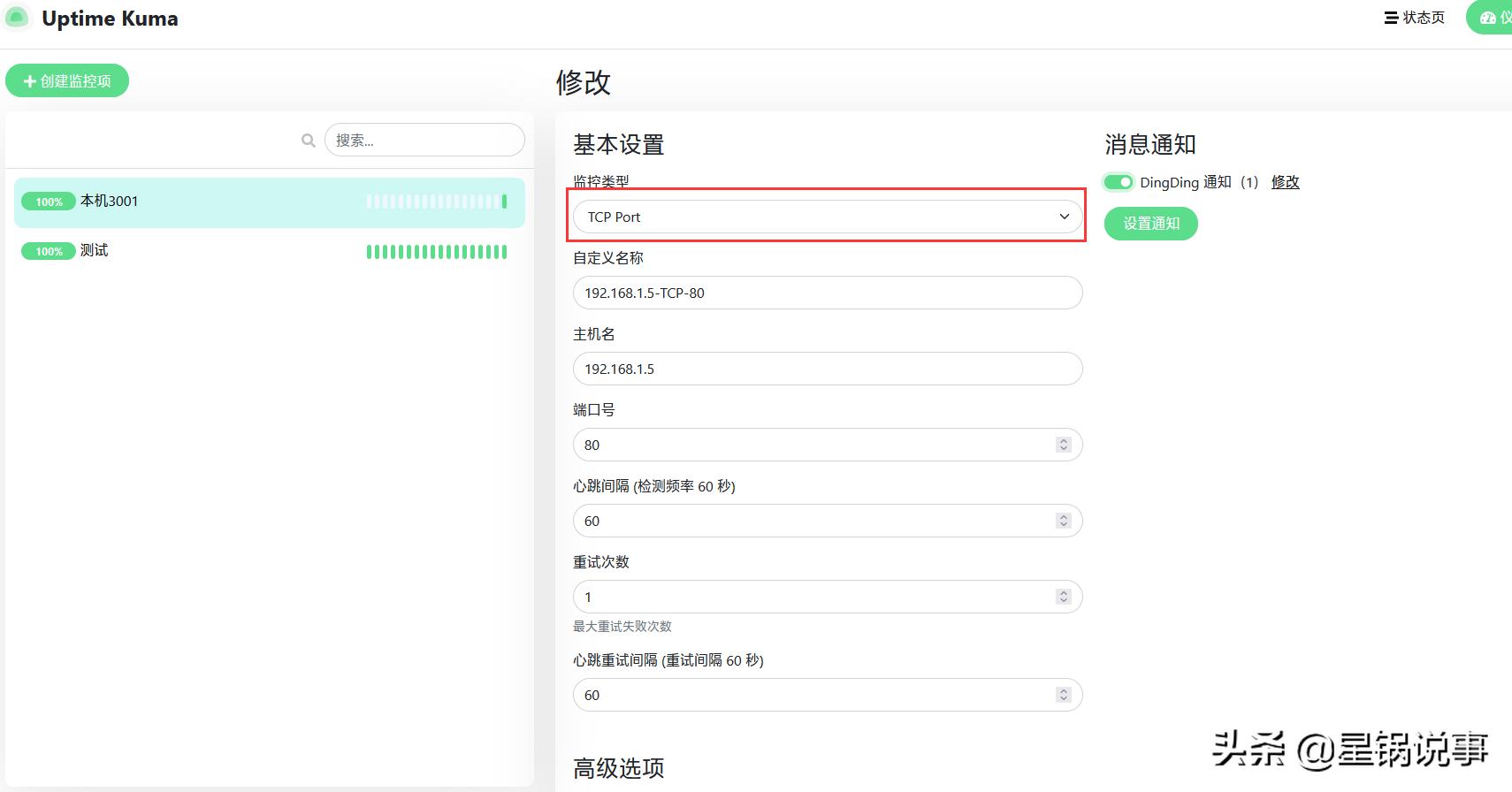Viewport: 1512px width, 792px height.
Task: Click the 创建监控项 add monitor button
Action: 67,80
